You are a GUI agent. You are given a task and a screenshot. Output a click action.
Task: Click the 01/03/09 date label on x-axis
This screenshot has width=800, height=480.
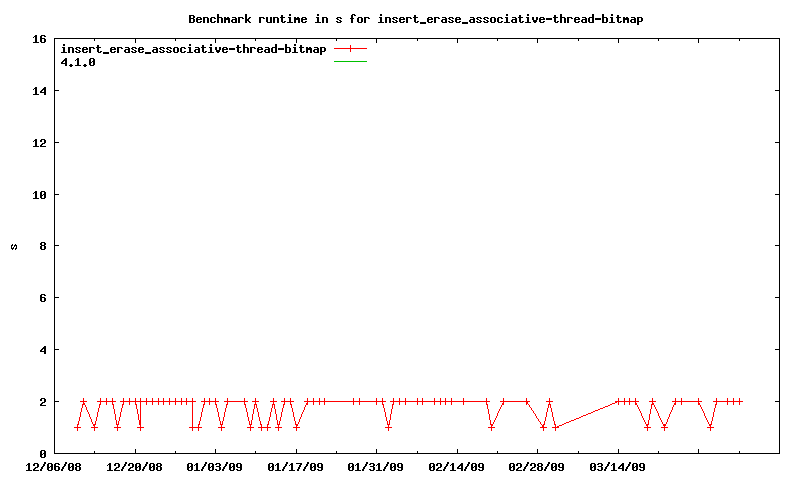(215, 466)
